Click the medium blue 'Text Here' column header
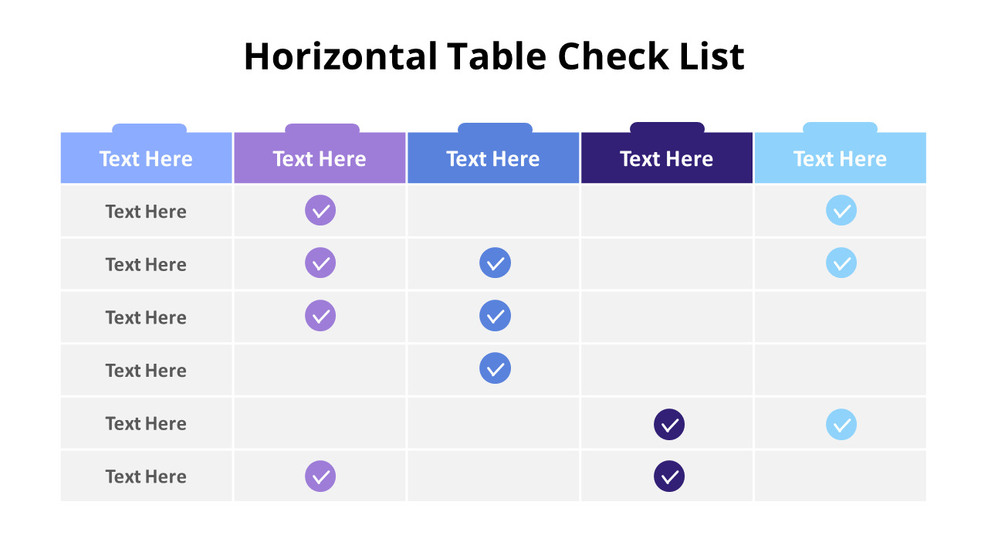 click(x=493, y=159)
